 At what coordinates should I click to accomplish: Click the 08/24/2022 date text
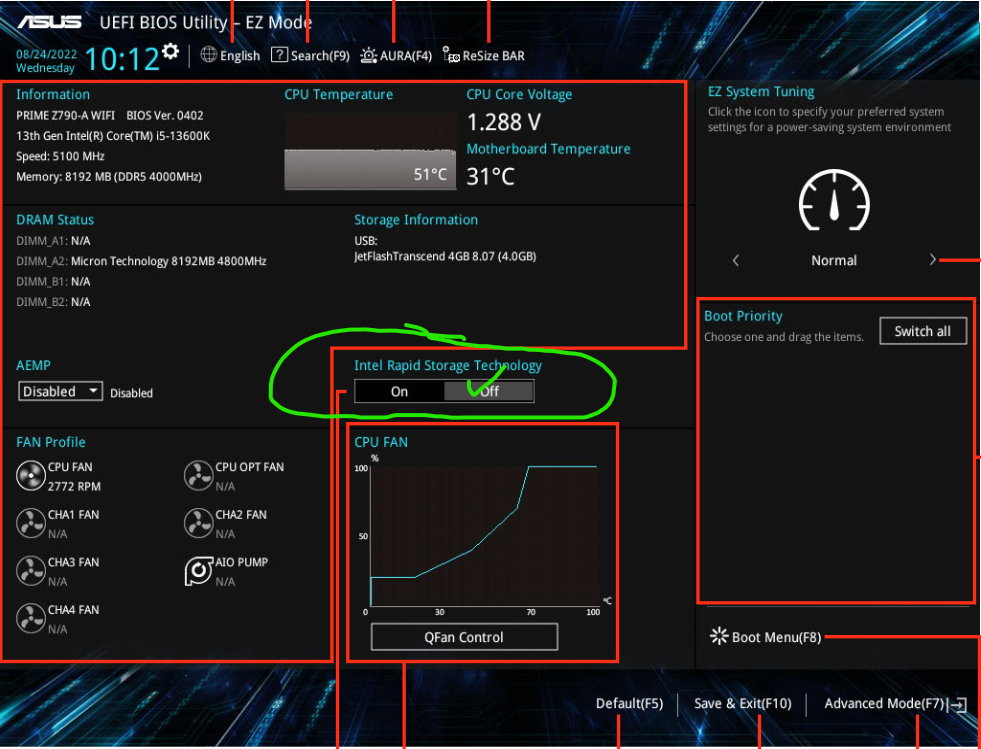[46, 54]
